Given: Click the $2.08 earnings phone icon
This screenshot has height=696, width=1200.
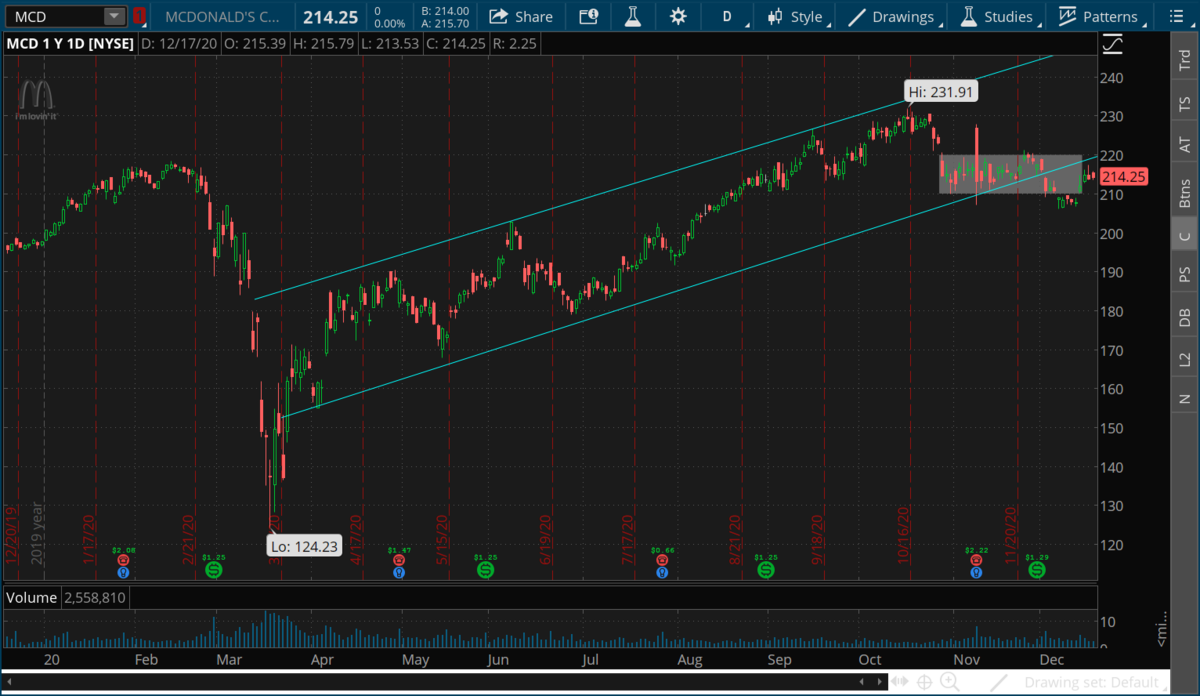Looking at the screenshot, I should click(123, 561).
